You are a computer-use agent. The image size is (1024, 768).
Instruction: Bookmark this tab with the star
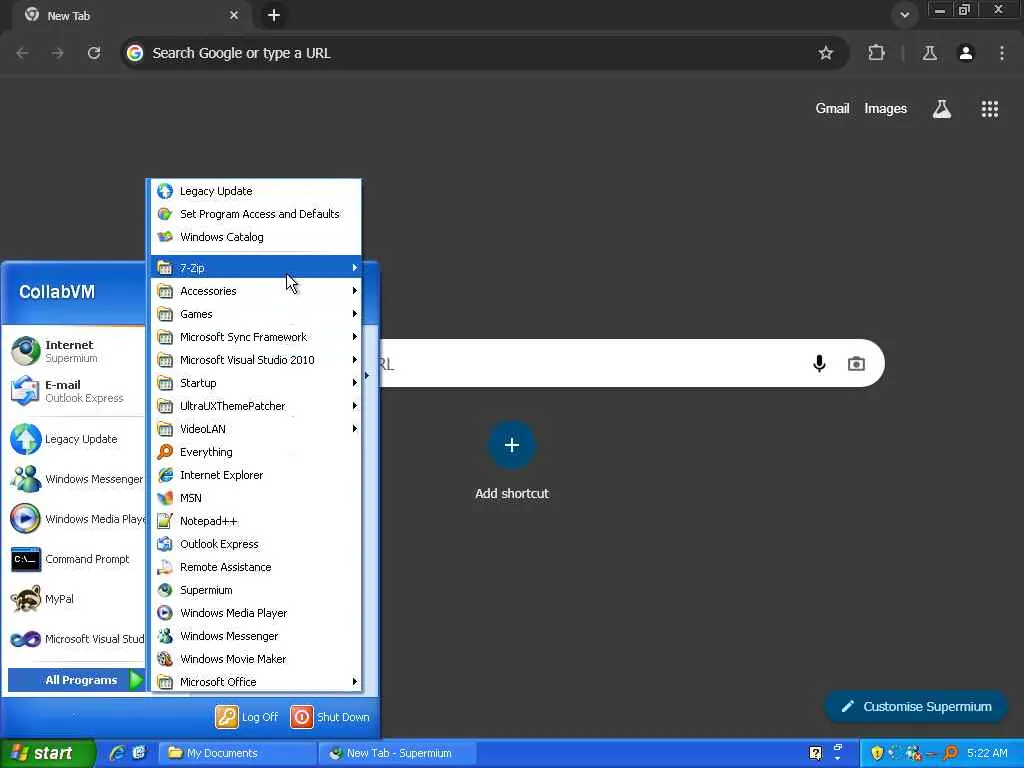(x=825, y=53)
